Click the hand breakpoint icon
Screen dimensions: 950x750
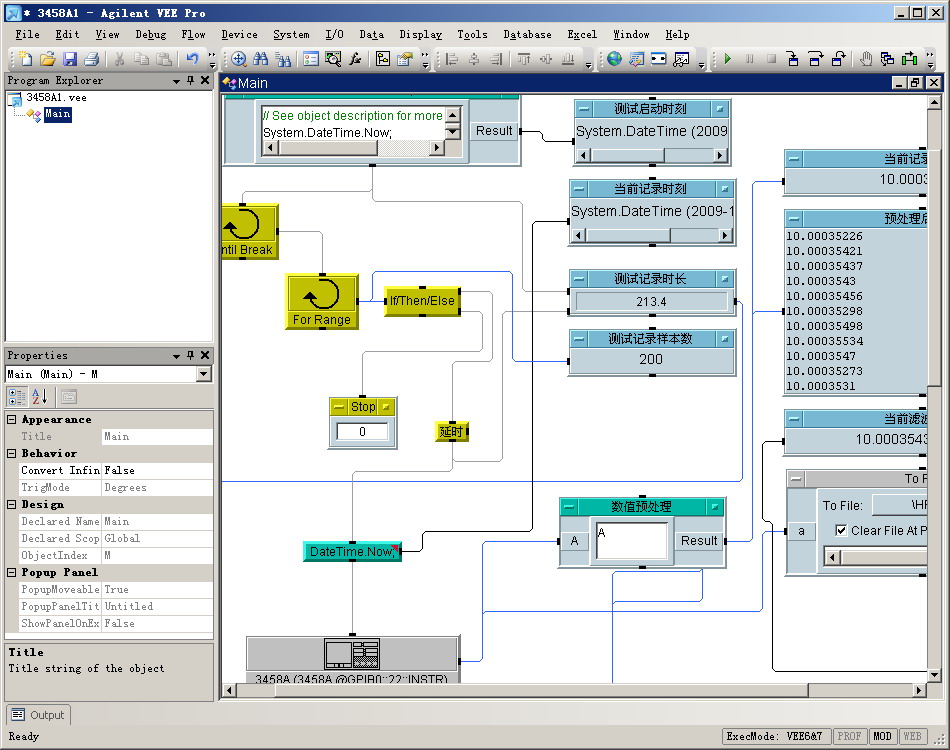pos(866,59)
